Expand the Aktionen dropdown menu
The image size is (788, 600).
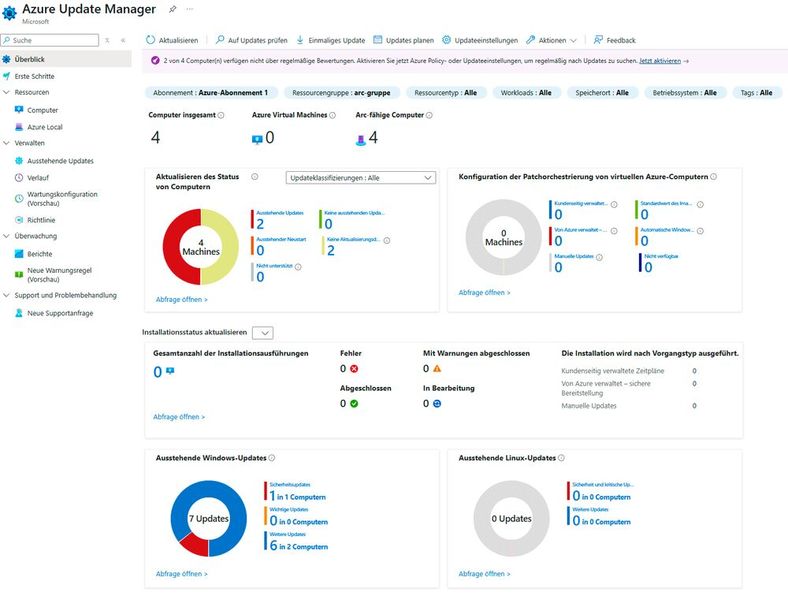pos(551,40)
